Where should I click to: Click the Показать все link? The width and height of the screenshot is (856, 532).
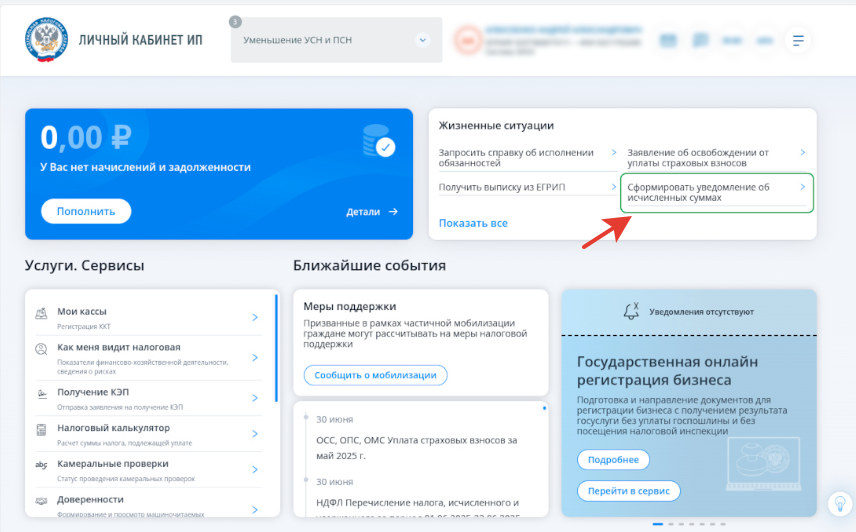pos(473,223)
